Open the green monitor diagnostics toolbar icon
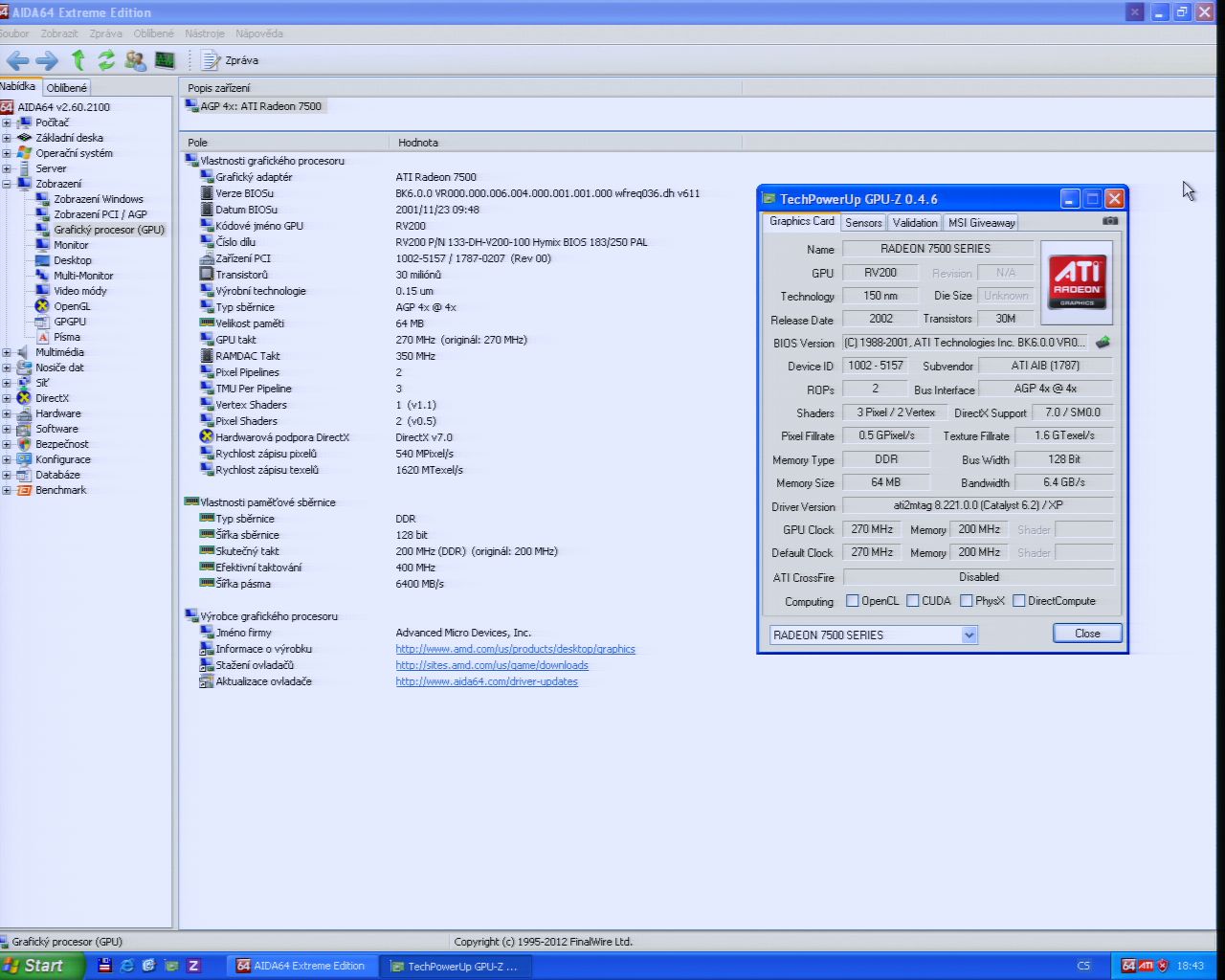Viewport: 1225px width, 980px height. (165, 60)
